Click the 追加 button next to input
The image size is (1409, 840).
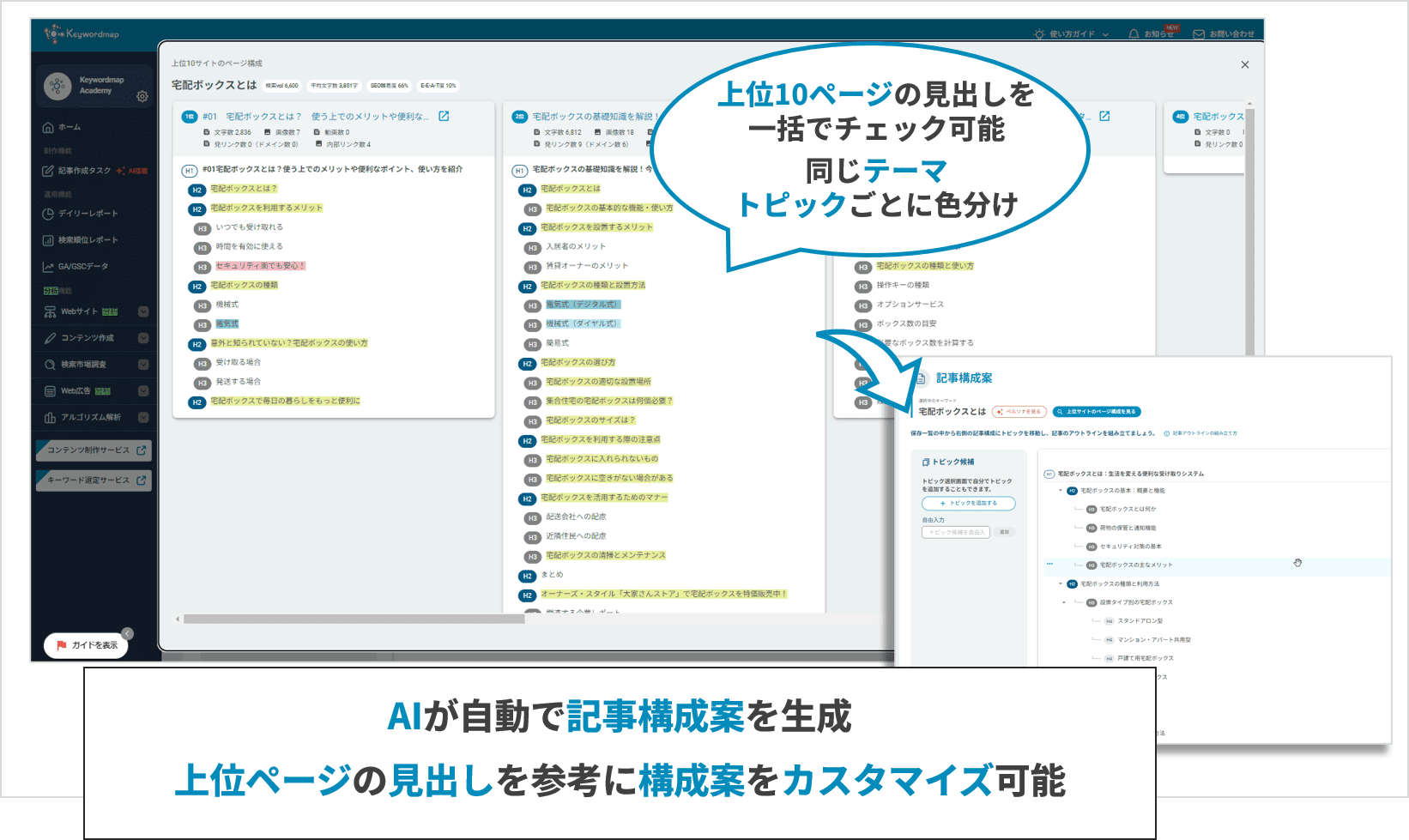click(1004, 532)
